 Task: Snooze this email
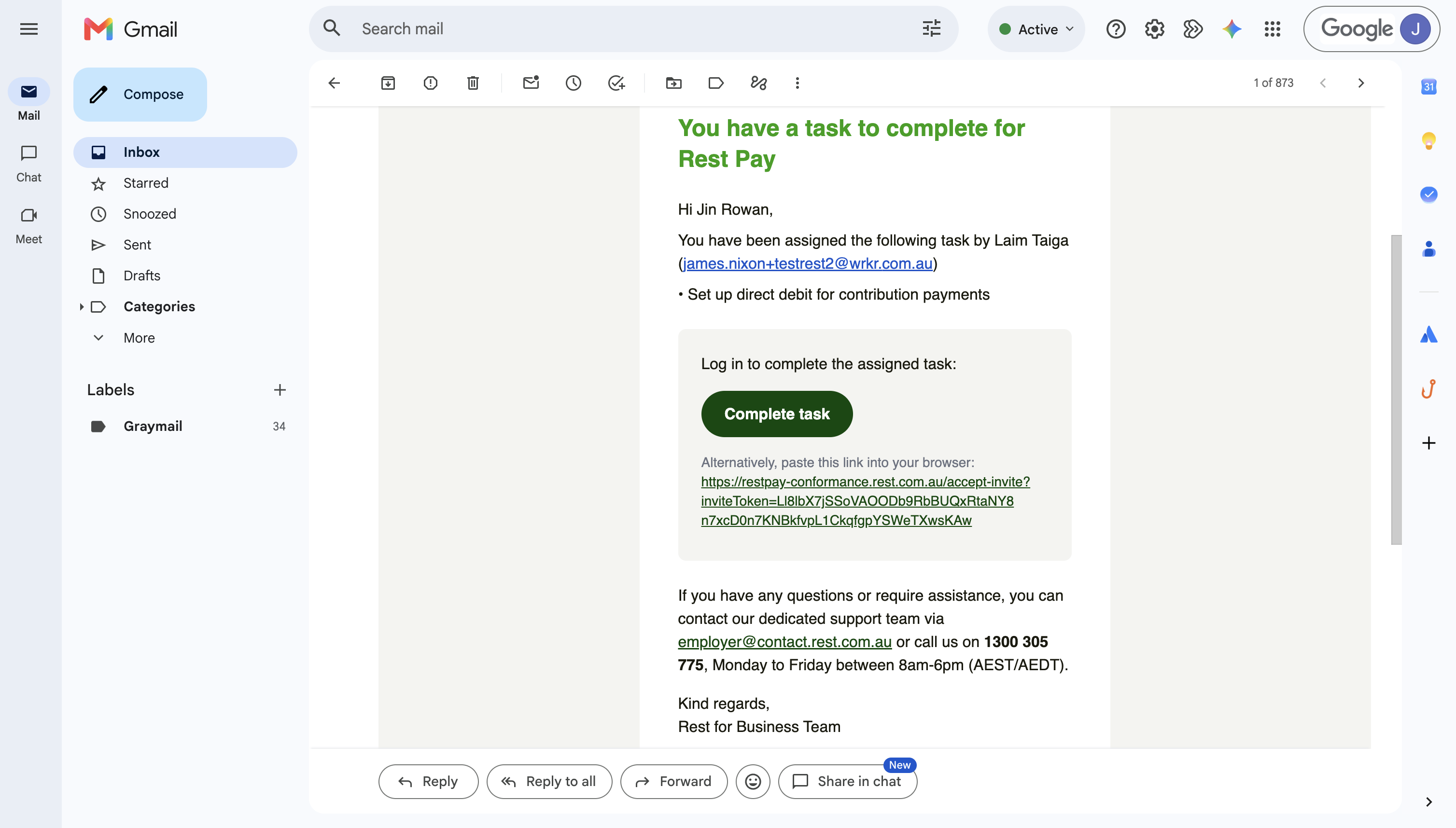573,83
